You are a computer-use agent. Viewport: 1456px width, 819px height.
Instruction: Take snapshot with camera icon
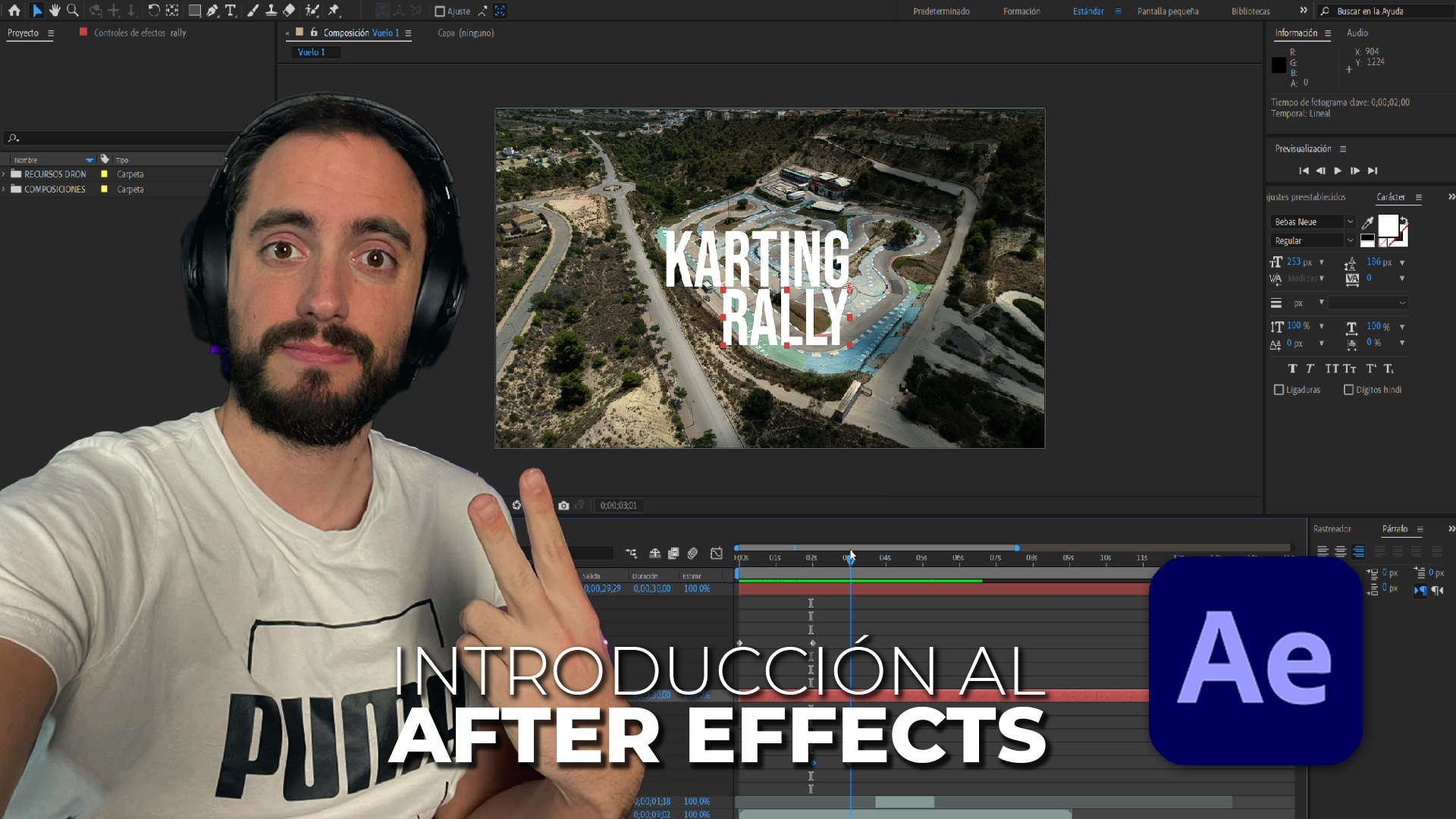(x=563, y=505)
